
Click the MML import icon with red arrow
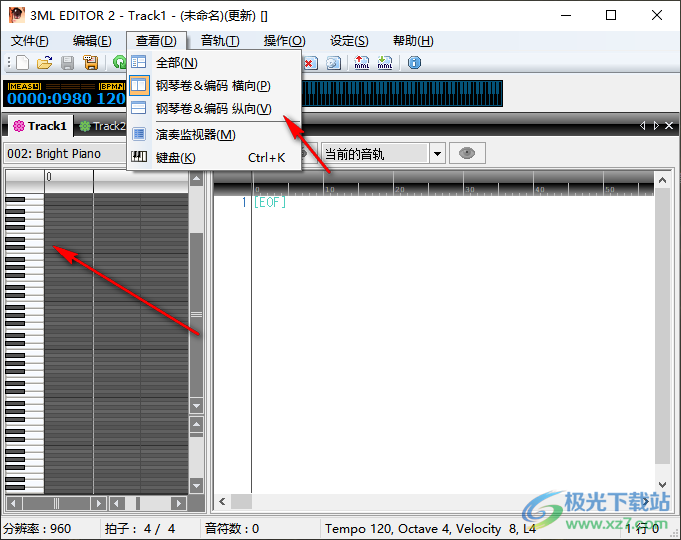click(361, 63)
